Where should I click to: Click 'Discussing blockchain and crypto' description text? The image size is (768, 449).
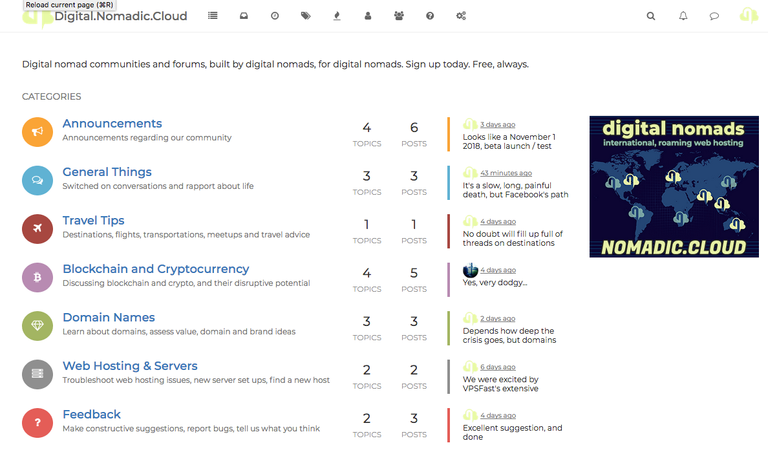tap(186, 283)
